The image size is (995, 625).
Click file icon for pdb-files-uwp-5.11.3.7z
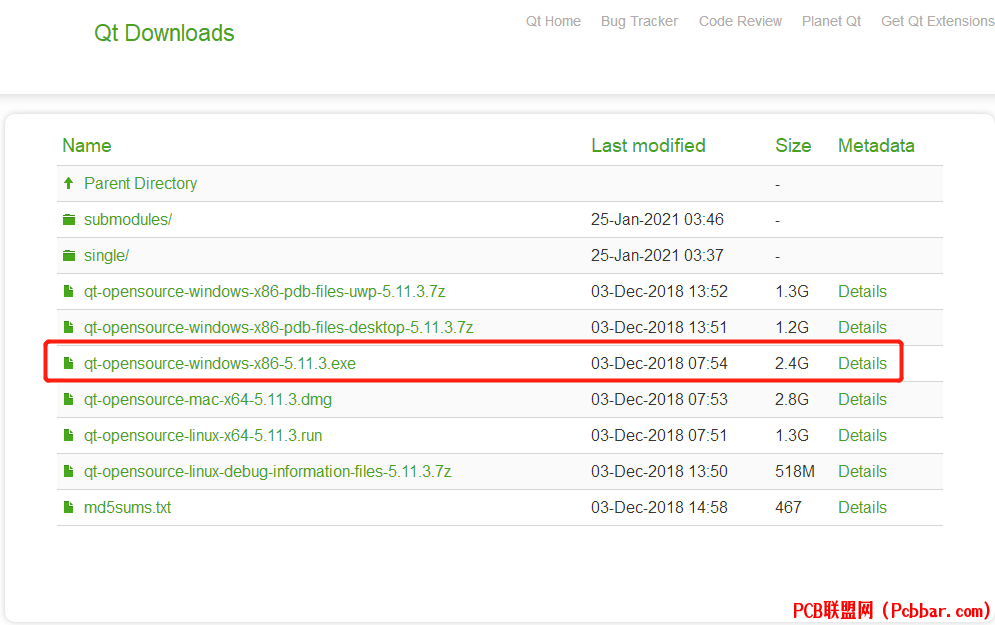pos(69,291)
